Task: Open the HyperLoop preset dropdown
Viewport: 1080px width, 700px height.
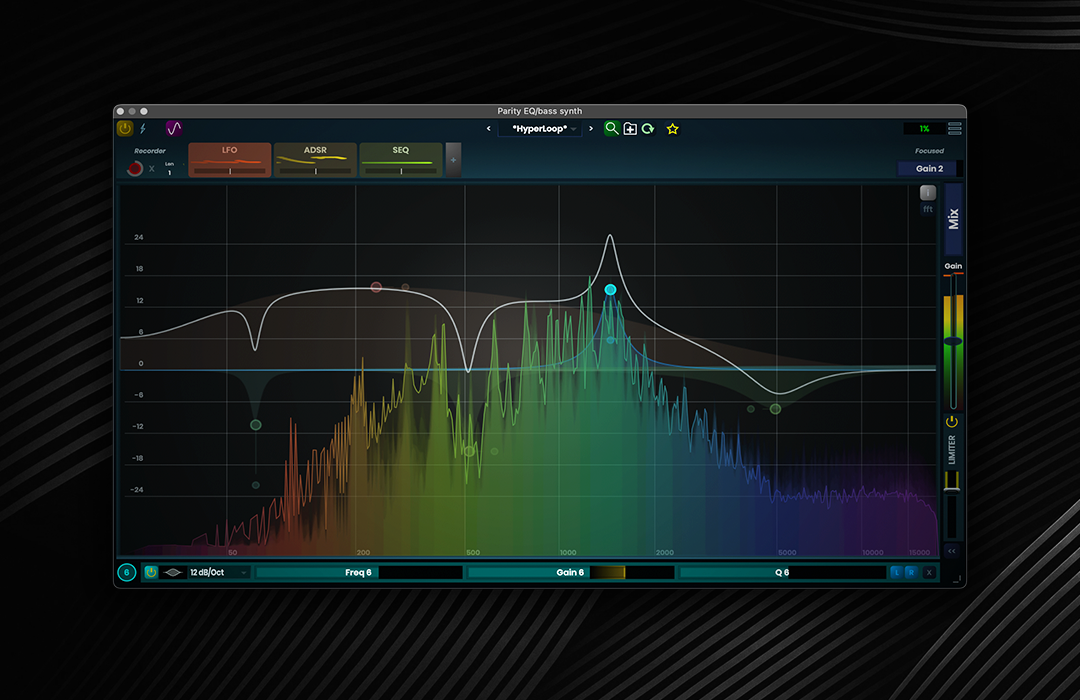Action: [x=541, y=129]
